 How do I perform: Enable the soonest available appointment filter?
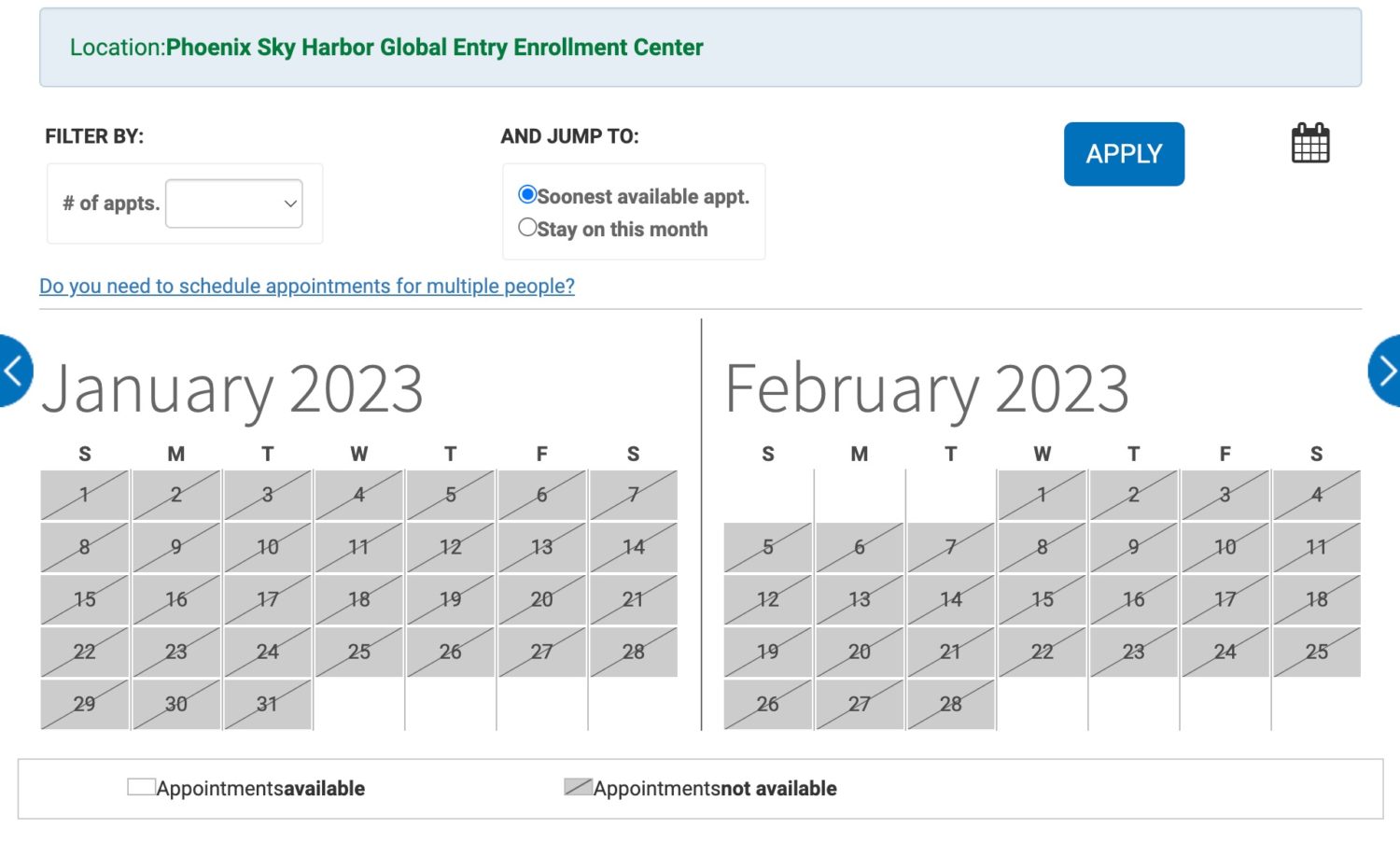pyautogui.click(x=528, y=194)
